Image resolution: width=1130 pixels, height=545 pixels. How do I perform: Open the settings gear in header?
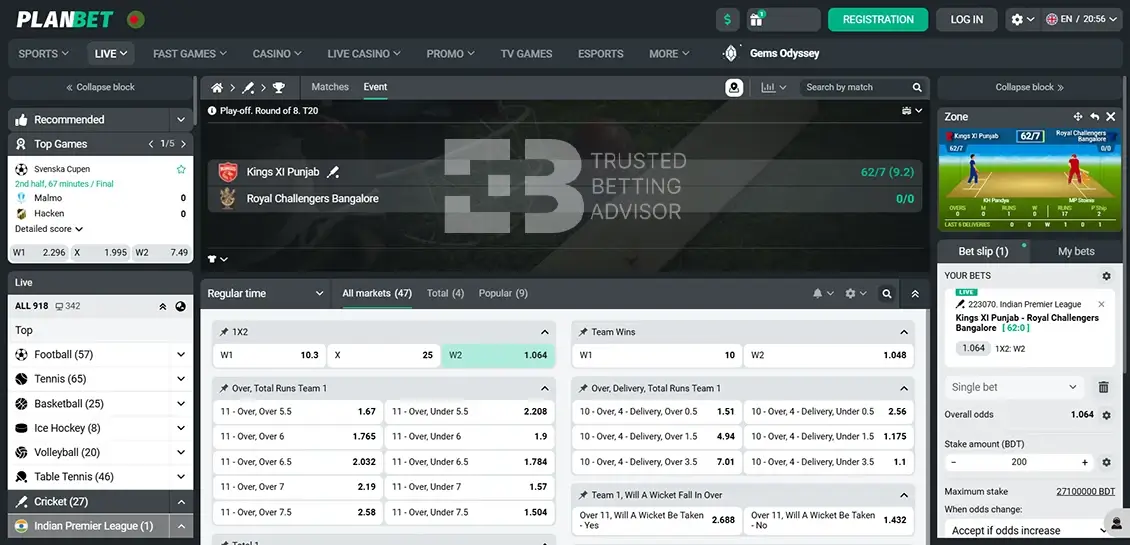tap(1023, 19)
